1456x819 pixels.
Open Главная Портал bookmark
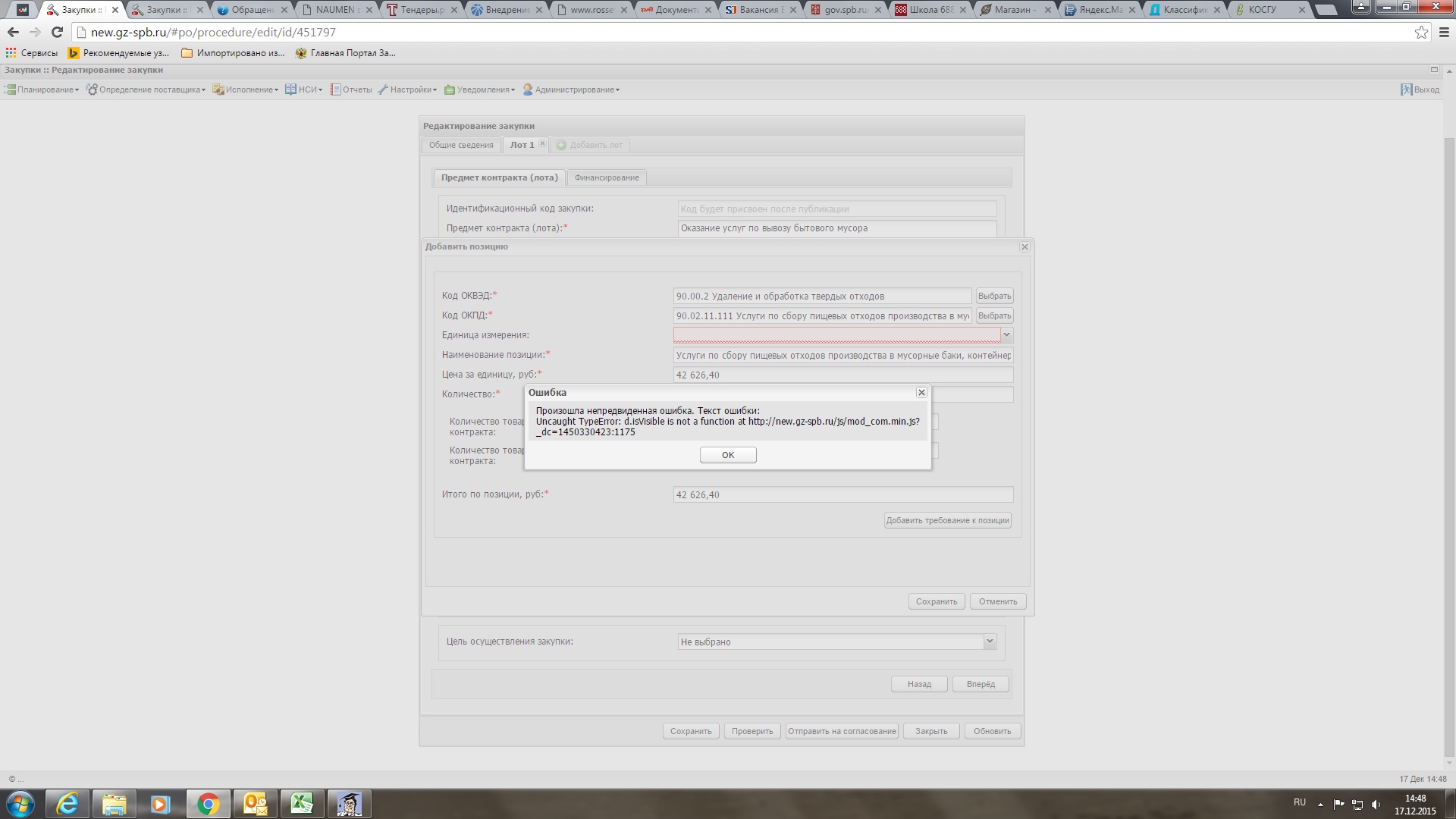[x=346, y=53]
